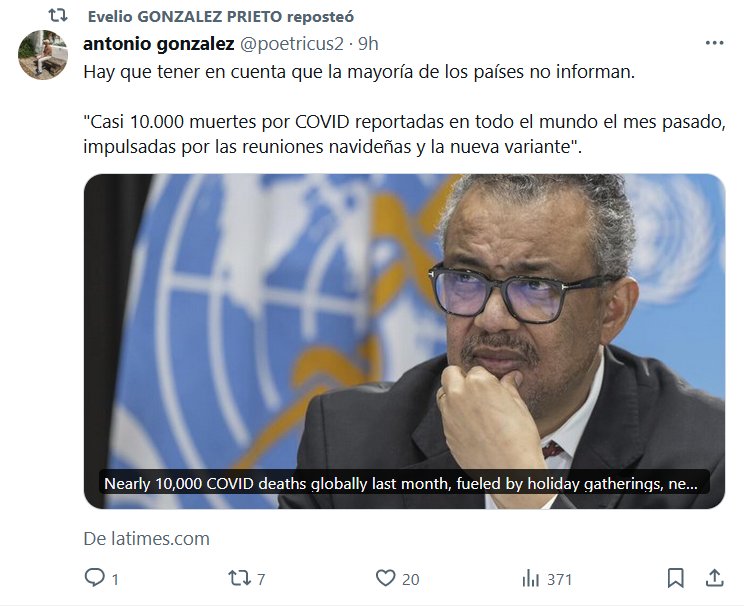Open the view analytics bar chart icon
Viewport: 744px width, 610px height.
(530, 579)
